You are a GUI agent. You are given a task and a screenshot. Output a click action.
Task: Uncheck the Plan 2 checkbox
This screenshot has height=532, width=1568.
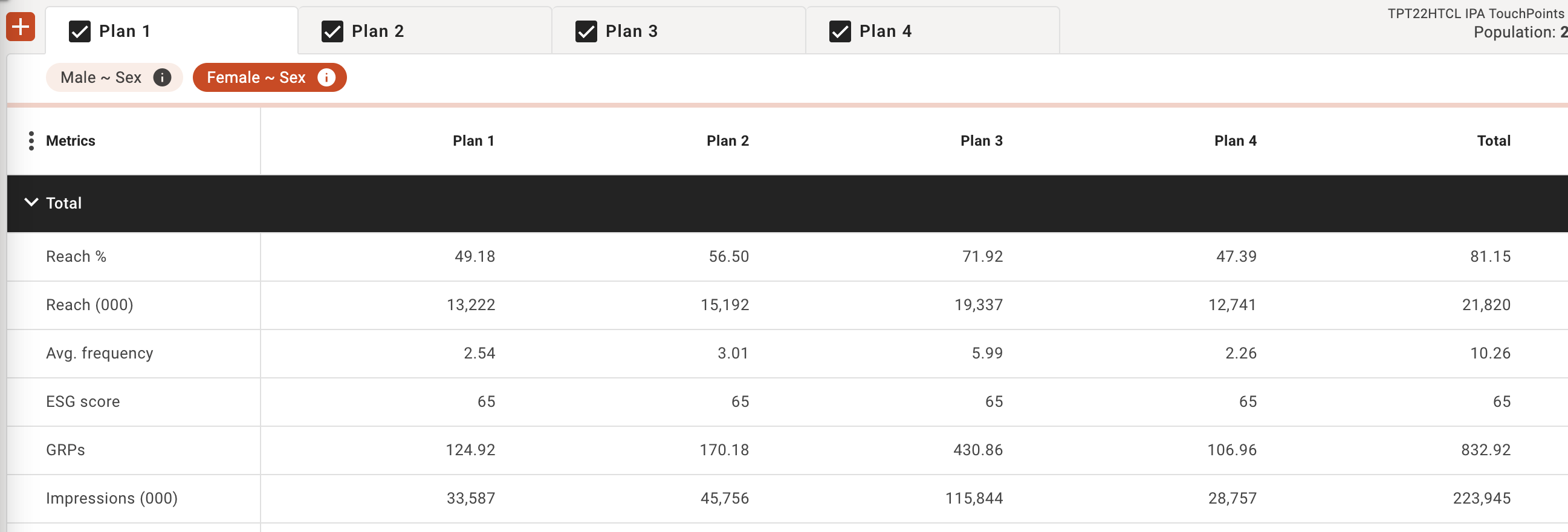click(x=332, y=31)
